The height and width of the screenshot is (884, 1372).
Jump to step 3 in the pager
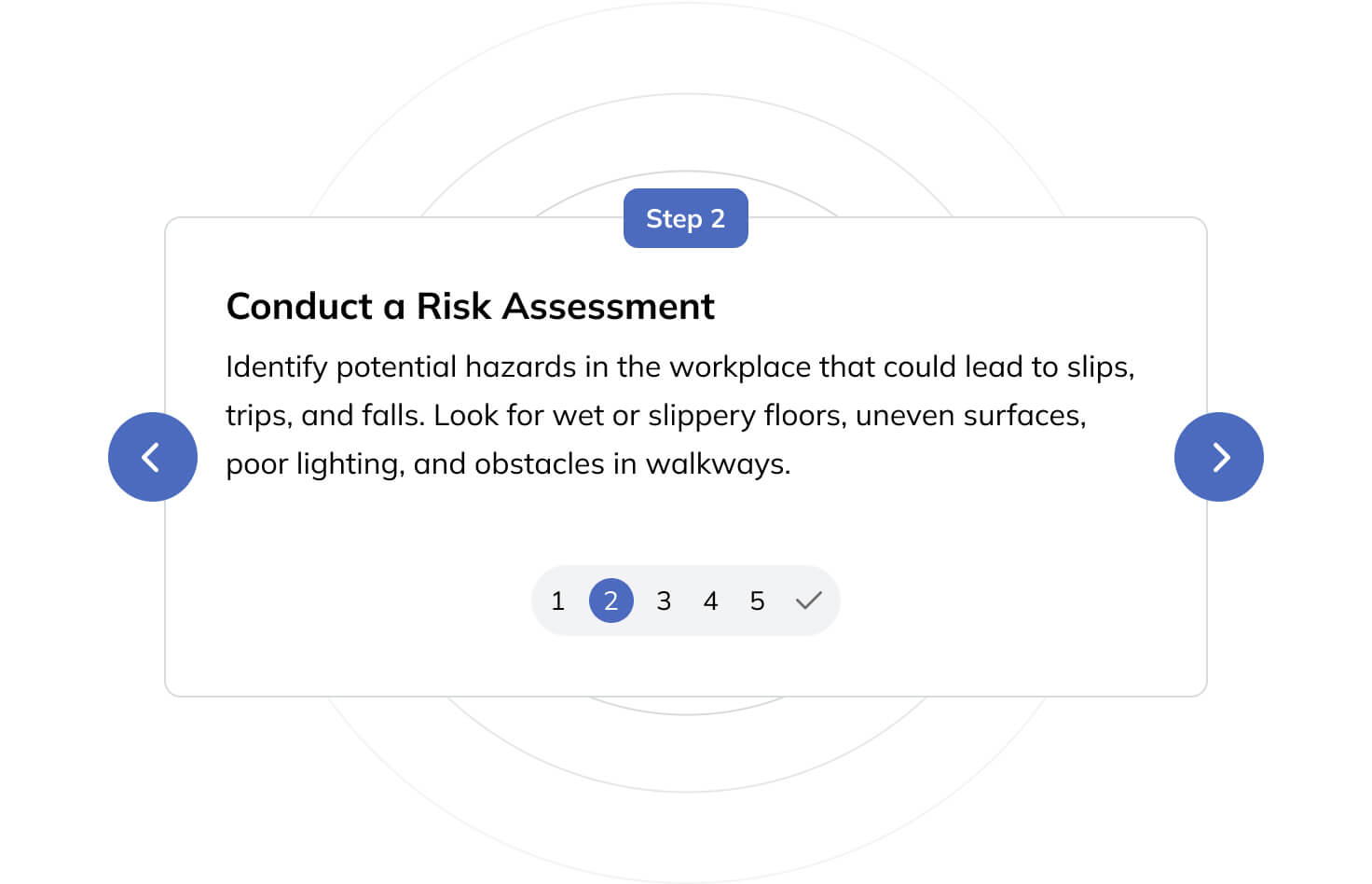[x=664, y=601]
